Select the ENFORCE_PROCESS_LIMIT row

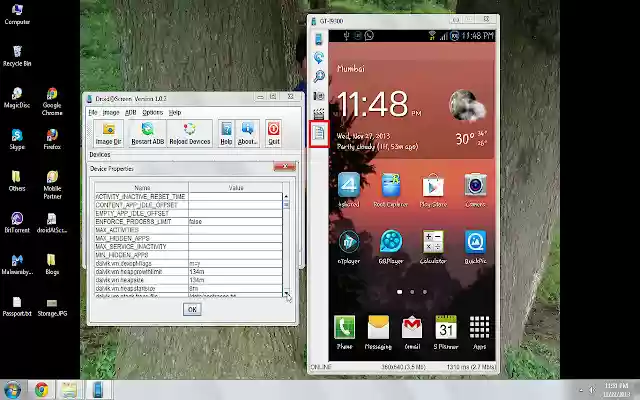tap(189, 222)
